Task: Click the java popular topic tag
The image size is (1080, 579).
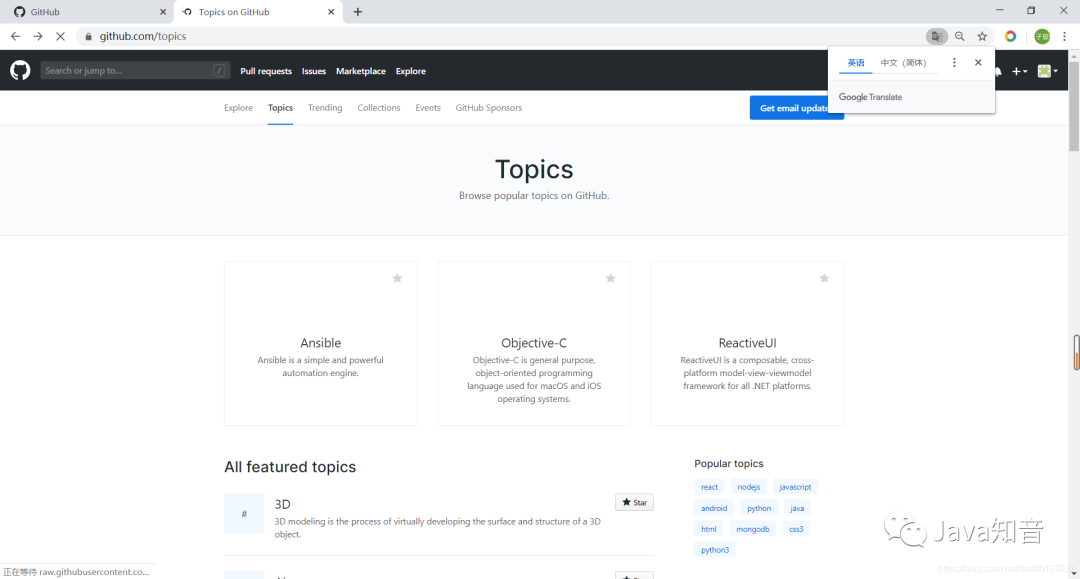Action: pyautogui.click(x=797, y=508)
